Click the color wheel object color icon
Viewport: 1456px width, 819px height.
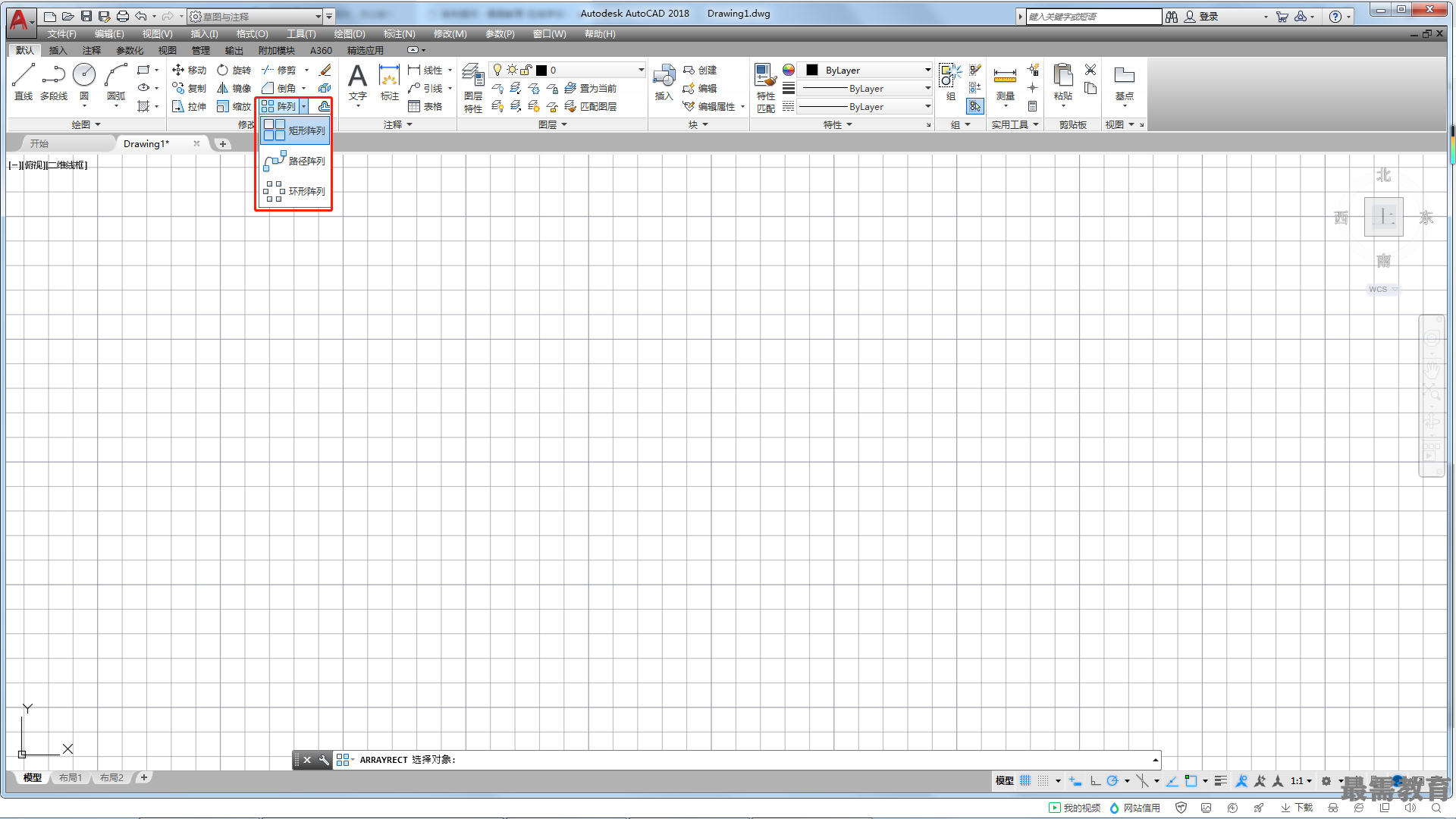[789, 70]
